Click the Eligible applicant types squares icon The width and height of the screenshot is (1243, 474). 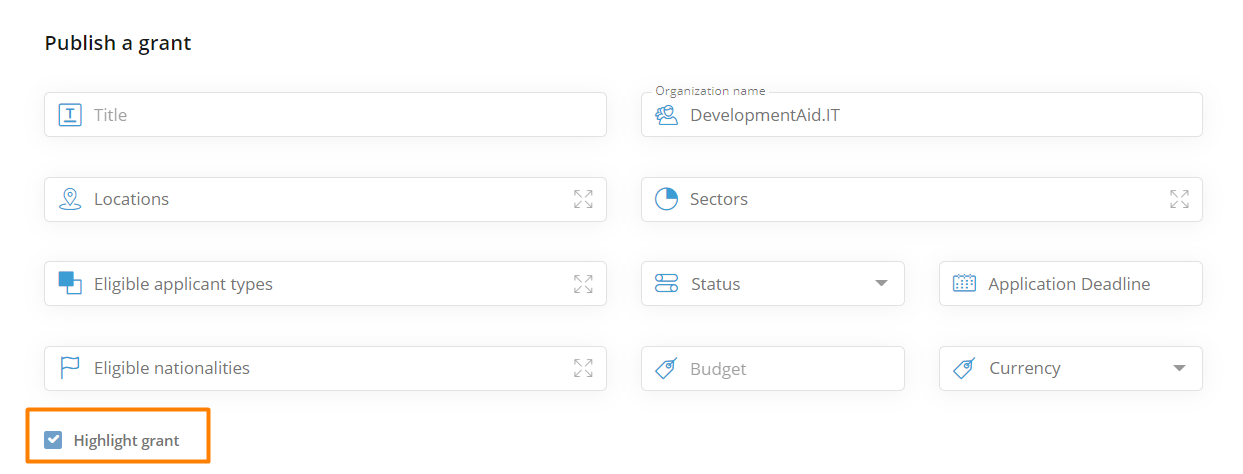tap(70, 283)
